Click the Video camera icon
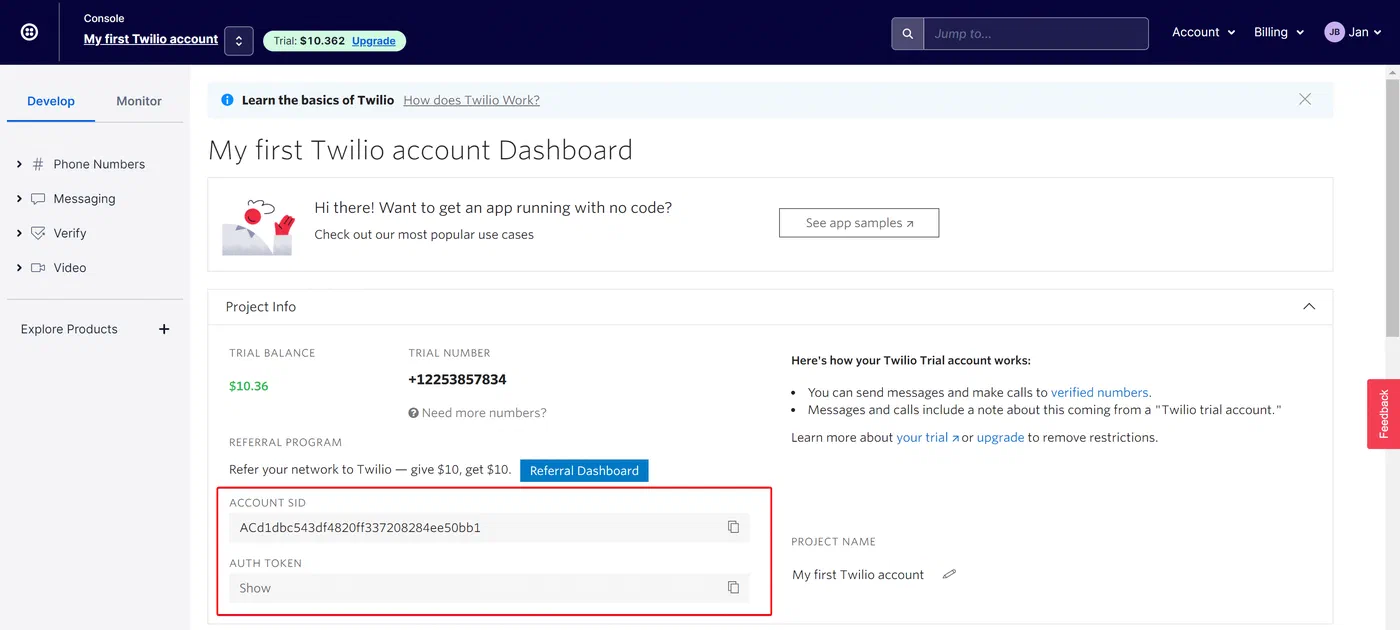 tap(38, 268)
